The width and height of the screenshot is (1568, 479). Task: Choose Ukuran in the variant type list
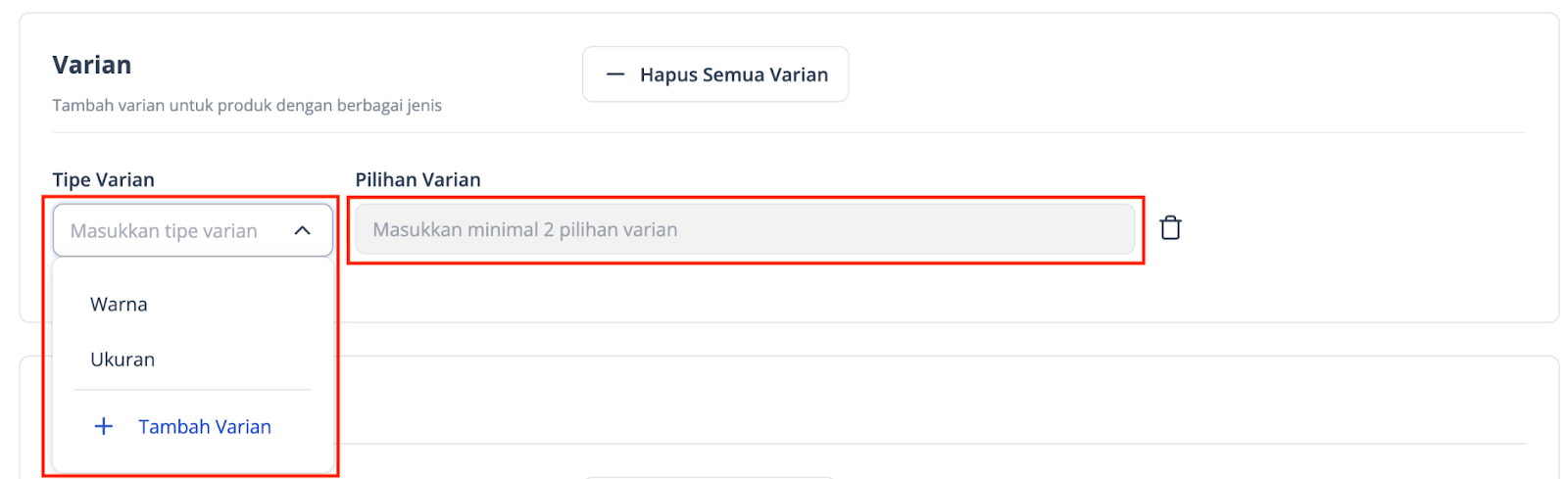pyautogui.click(x=122, y=359)
